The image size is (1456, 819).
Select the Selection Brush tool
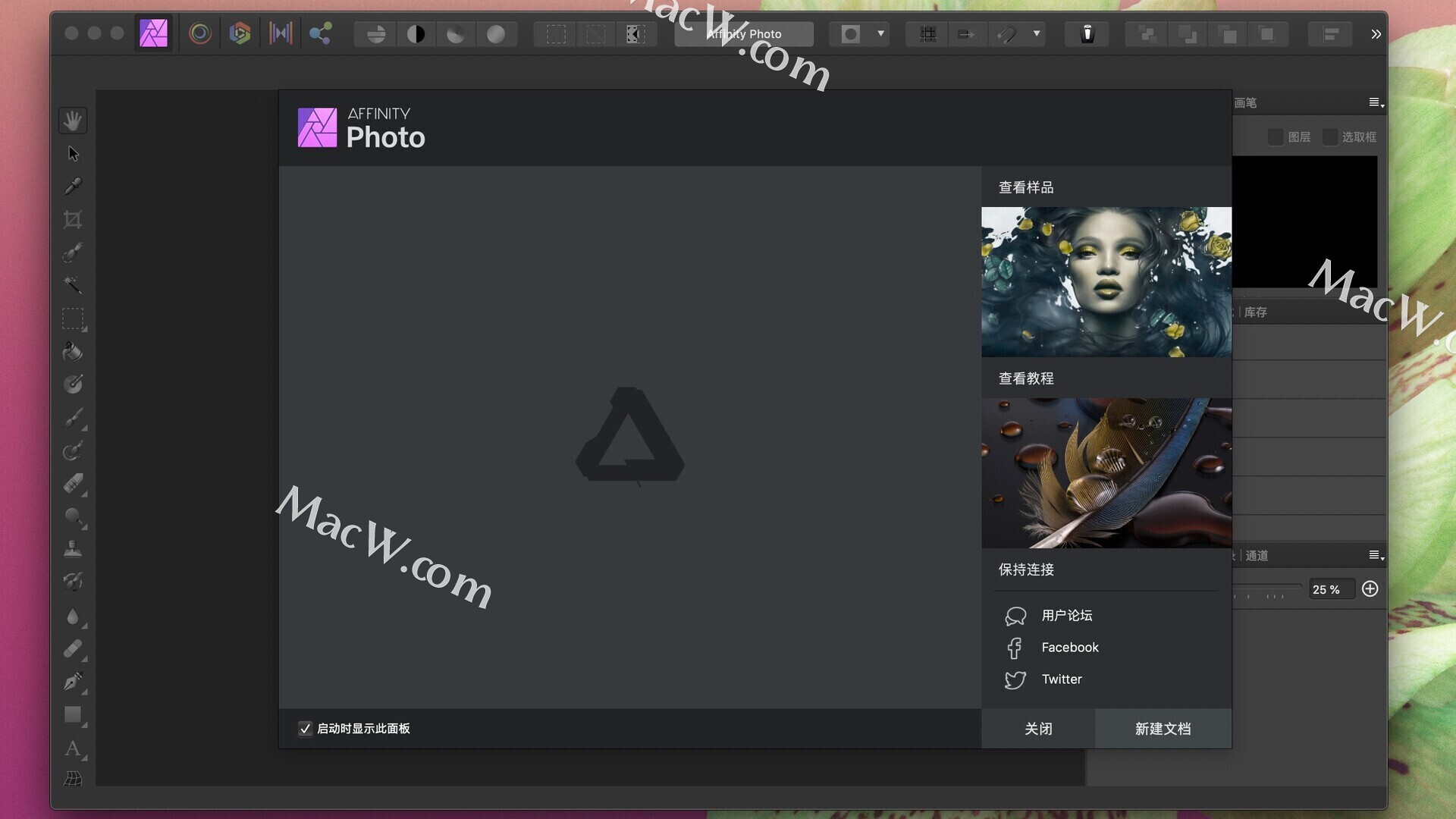point(73,253)
